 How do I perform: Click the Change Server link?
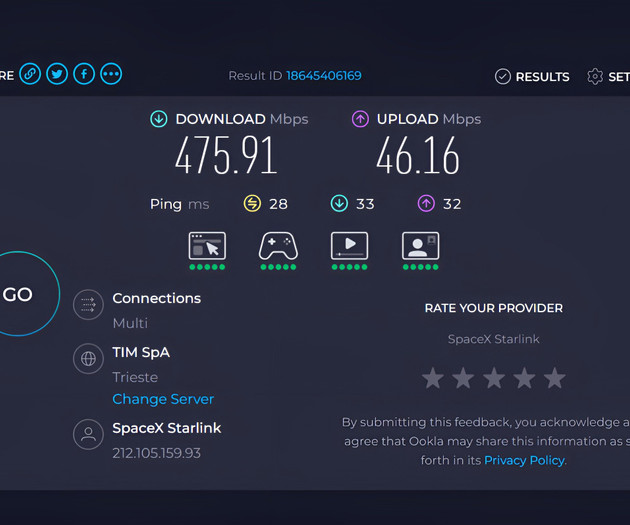tap(163, 399)
